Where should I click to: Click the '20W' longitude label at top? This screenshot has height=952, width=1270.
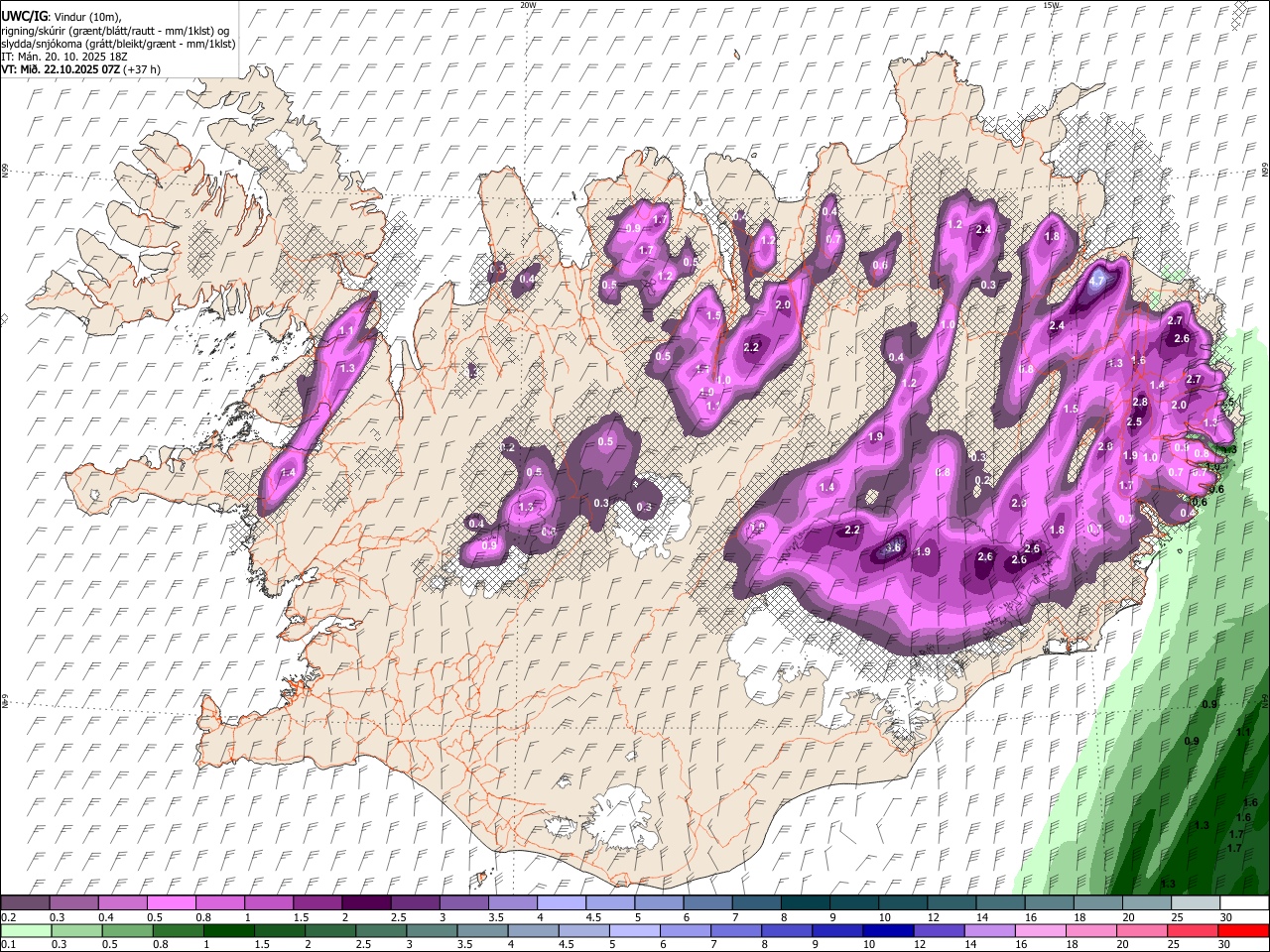tap(528, 5)
